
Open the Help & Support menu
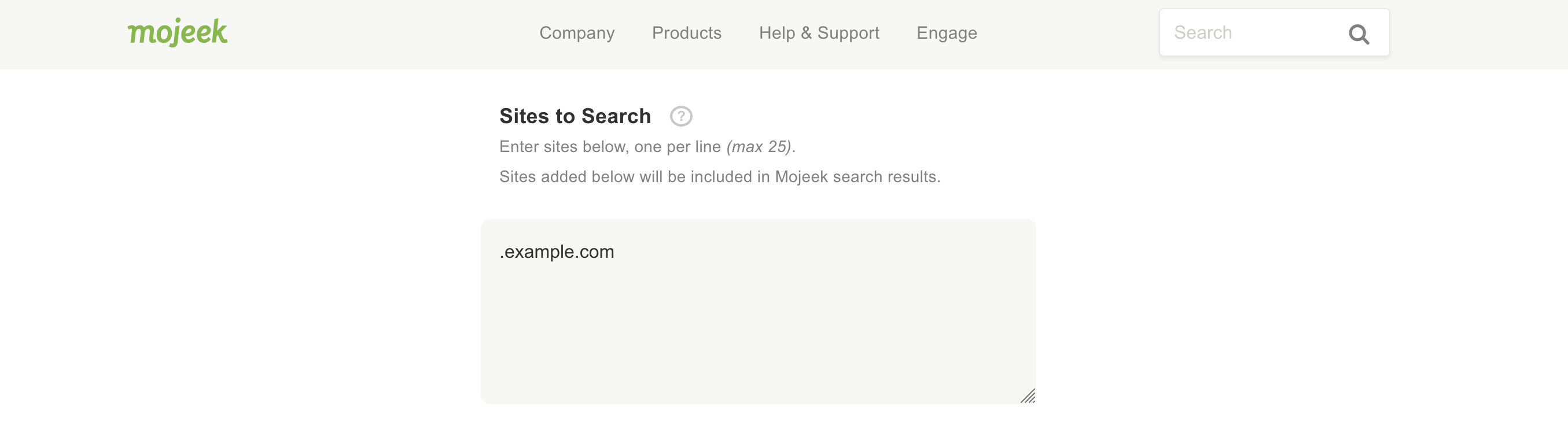[819, 33]
